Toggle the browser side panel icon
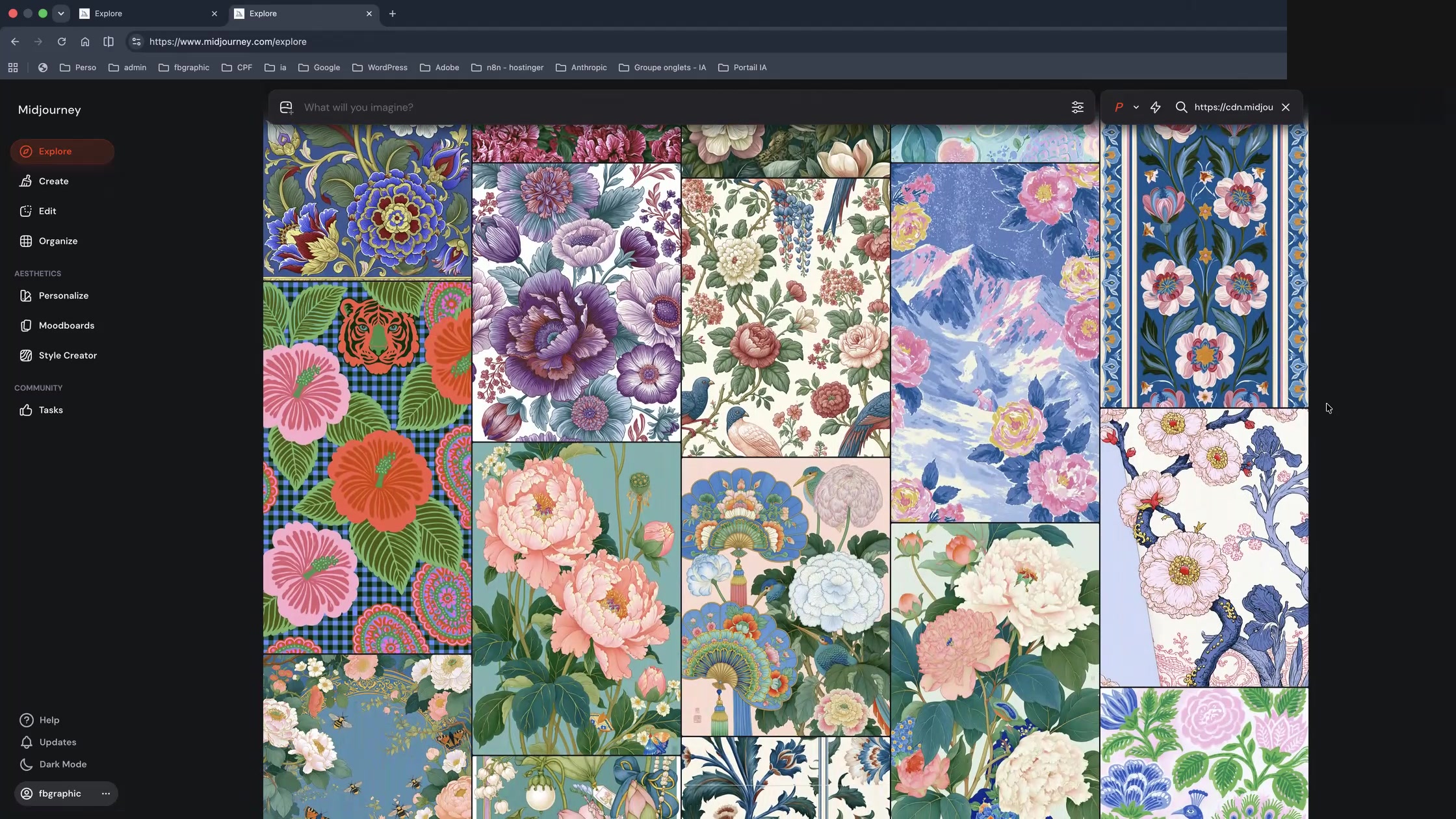Viewport: 1456px width, 819px height. tap(109, 42)
